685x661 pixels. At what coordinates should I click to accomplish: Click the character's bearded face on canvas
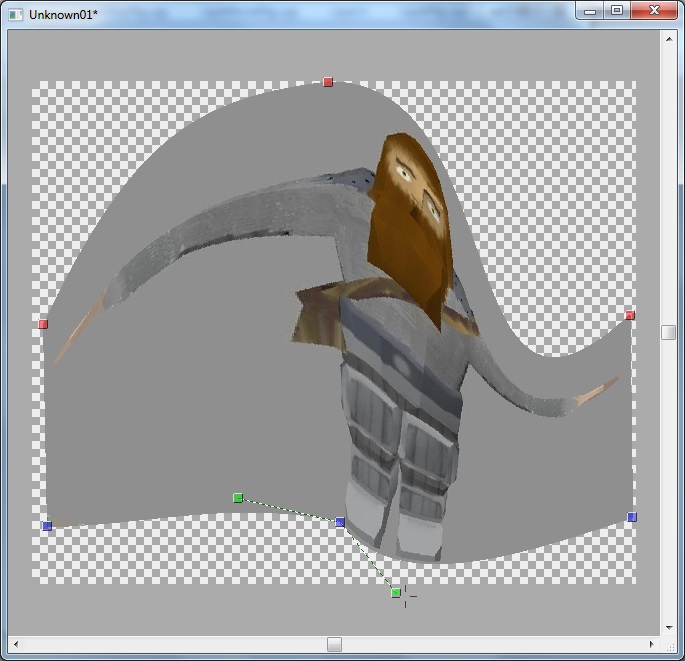[x=410, y=215]
